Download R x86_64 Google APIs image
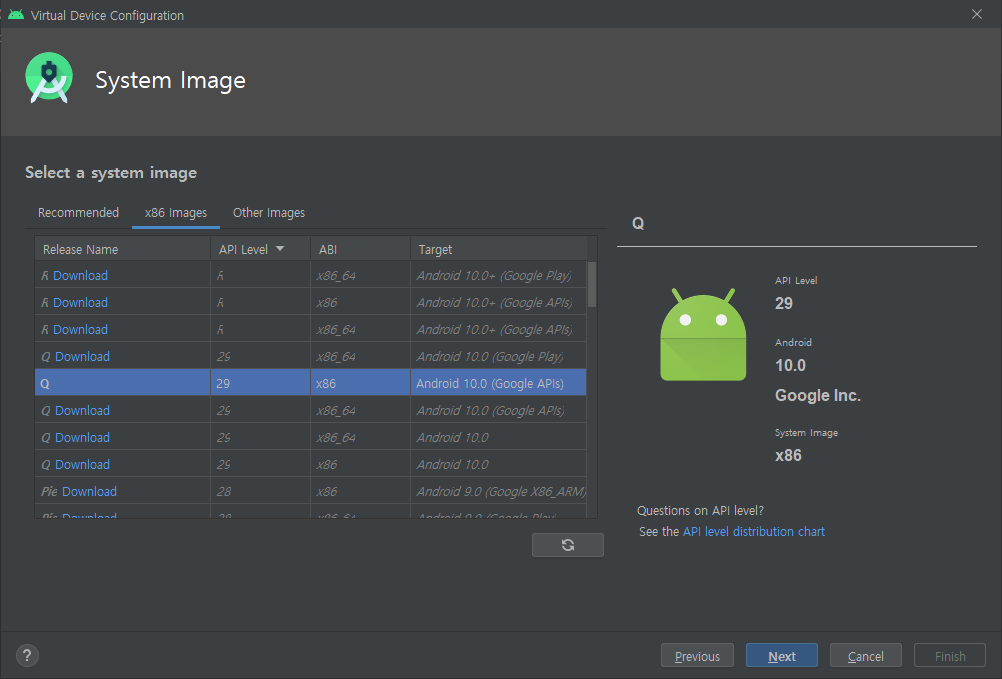Image resolution: width=1002 pixels, height=679 pixels. [x=80, y=330]
